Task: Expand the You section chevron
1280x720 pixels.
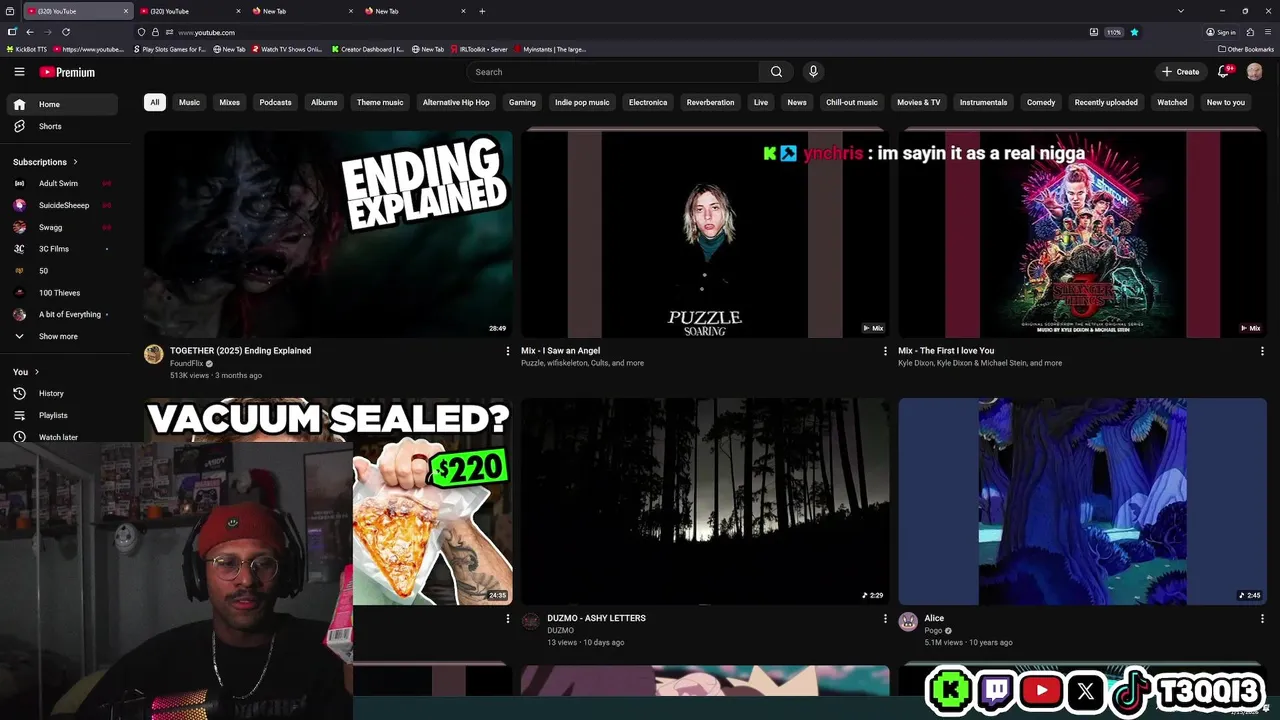Action: point(37,372)
